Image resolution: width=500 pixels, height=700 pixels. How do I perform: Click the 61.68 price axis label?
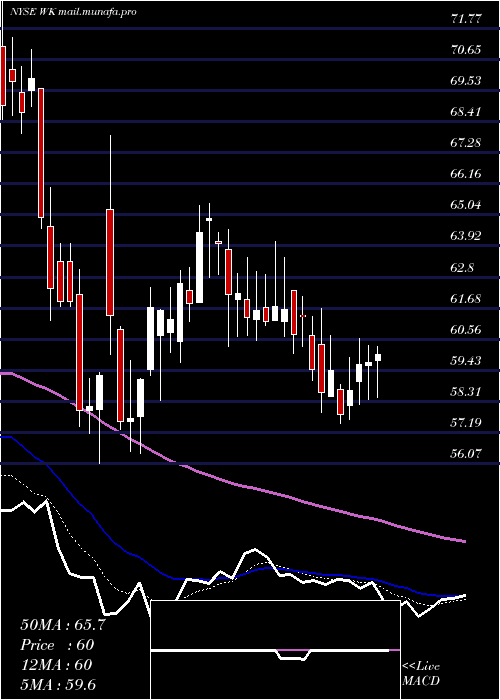tap(466, 299)
